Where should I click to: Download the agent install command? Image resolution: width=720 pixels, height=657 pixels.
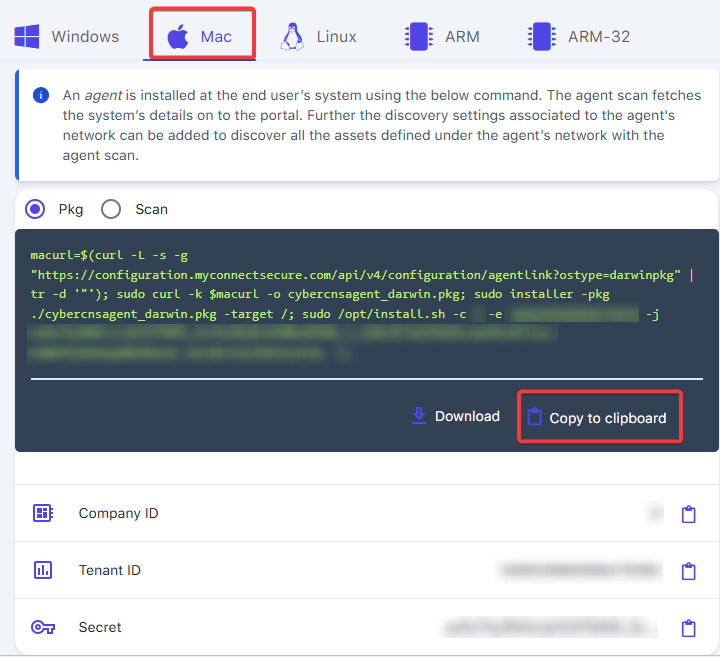(456, 416)
